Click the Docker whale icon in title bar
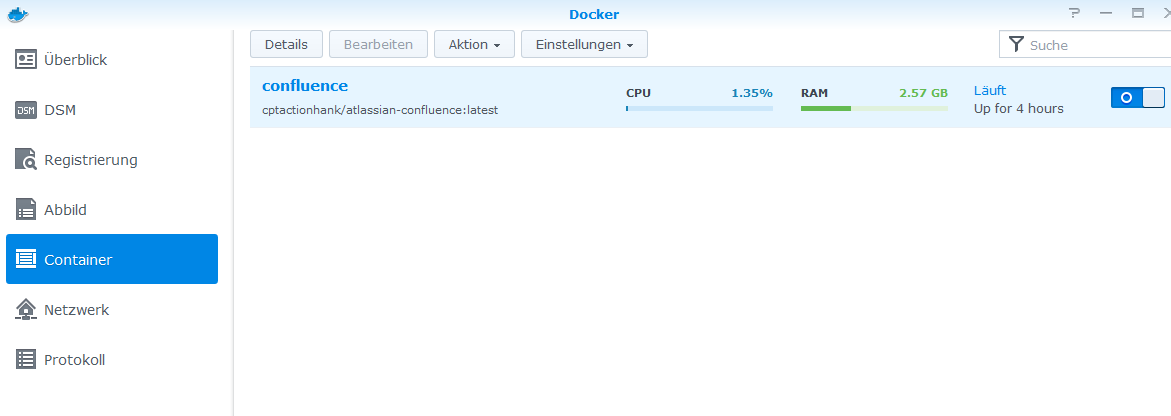Viewport: 1171px width, 416px height. pyautogui.click(x=17, y=14)
